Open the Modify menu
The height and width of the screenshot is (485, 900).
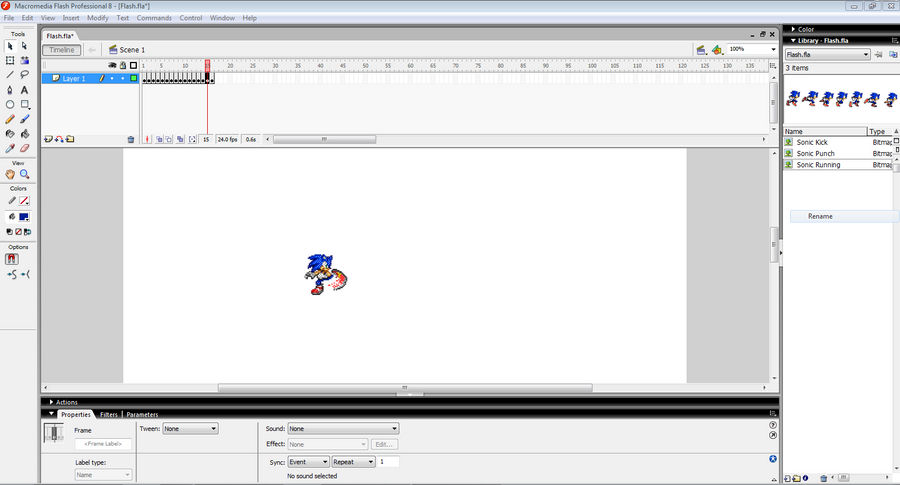[98, 18]
